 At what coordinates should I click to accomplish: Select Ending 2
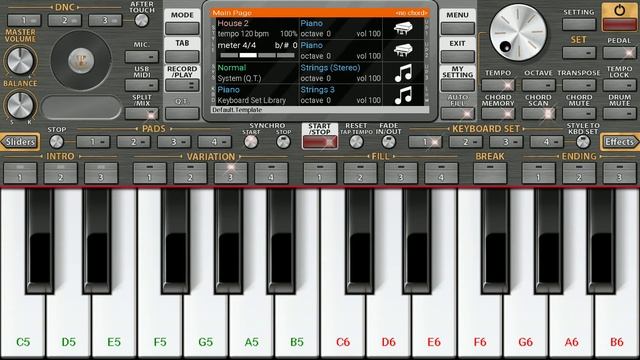click(579, 173)
